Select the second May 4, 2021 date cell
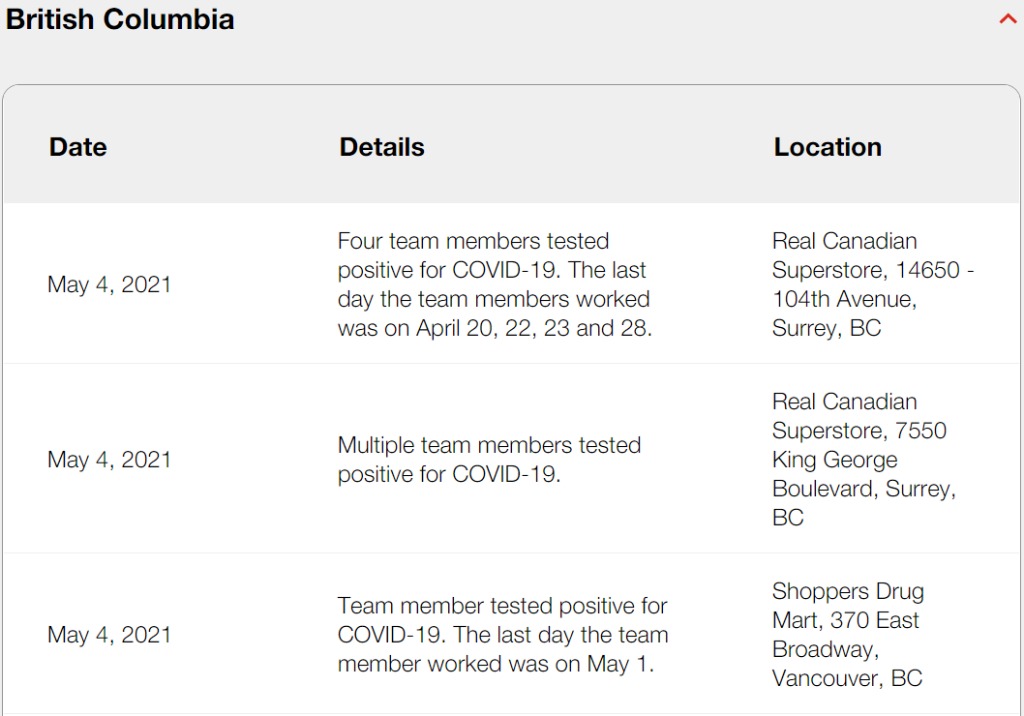The width and height of the screenshot is (1024, 716). (109, 459)
